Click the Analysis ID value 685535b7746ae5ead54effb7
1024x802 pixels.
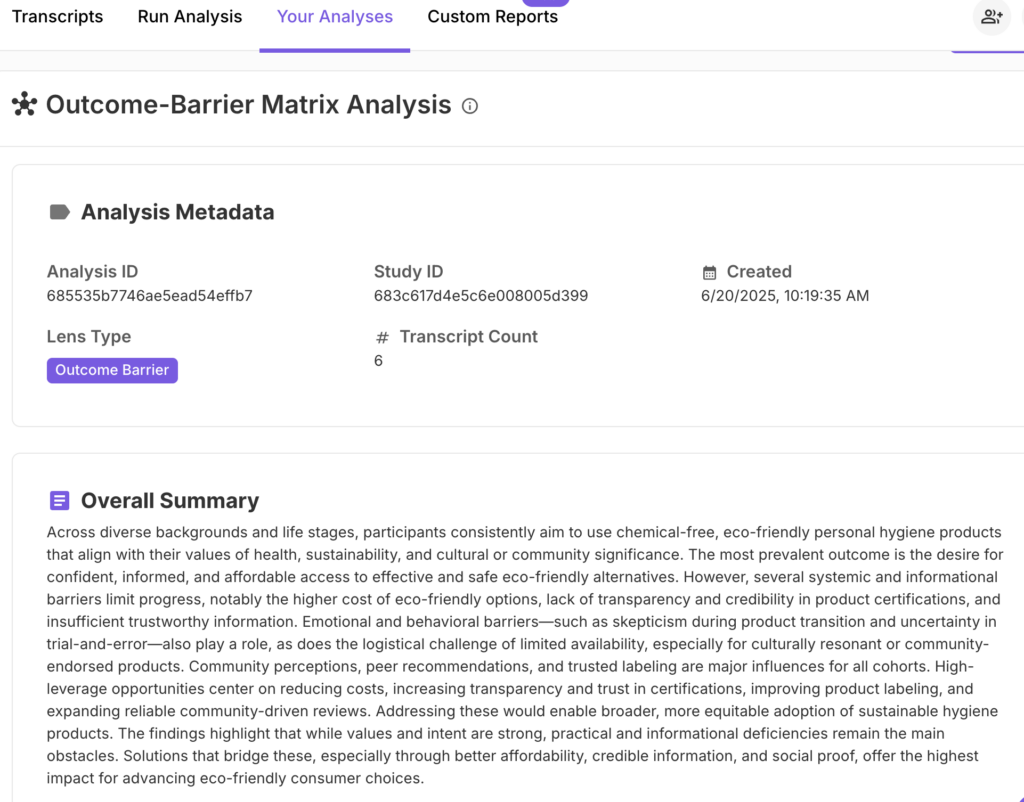pos(149,296)
